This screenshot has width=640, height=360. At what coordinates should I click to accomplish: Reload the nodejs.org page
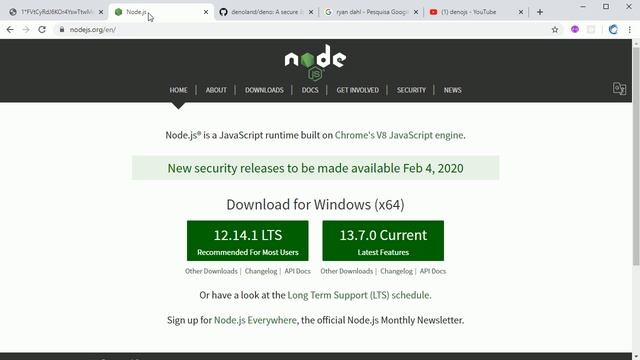(x=42, y=29)
